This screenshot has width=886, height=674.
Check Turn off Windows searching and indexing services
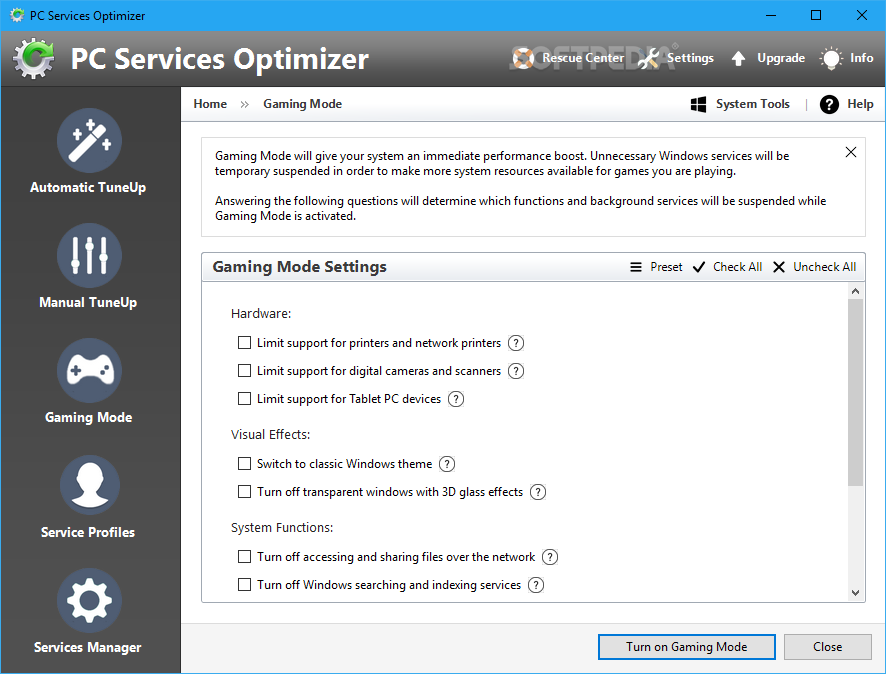click(244, 585)
